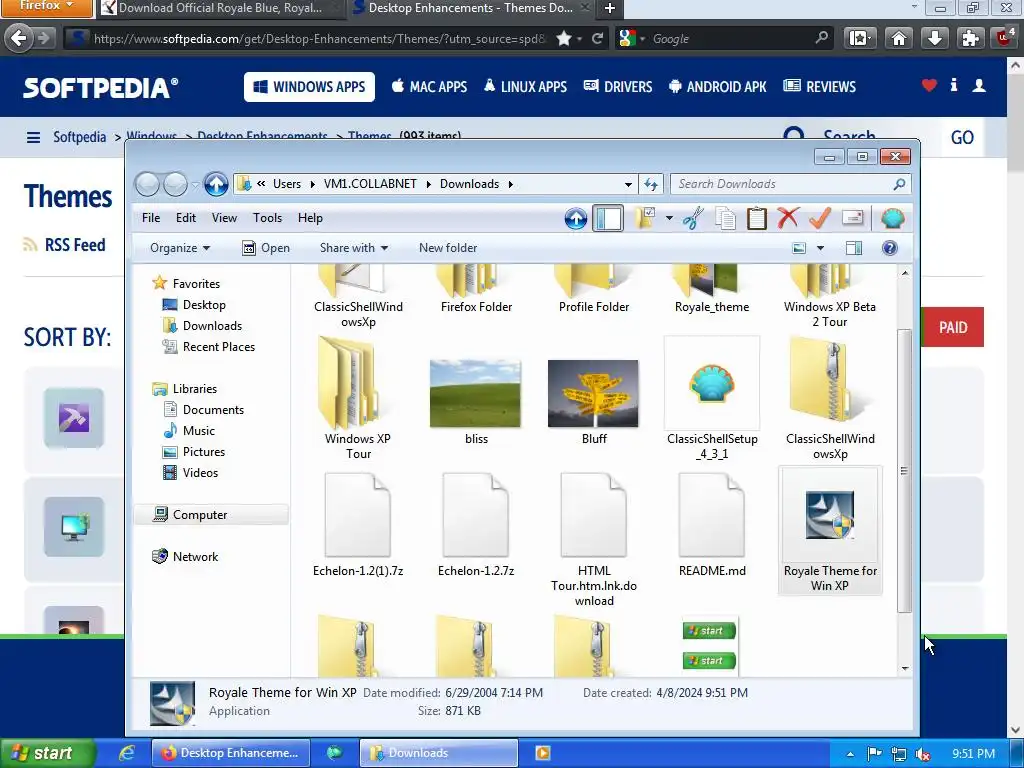
Task: Click the Explorer Help question mark icon
Action: [x=889, y=248]
